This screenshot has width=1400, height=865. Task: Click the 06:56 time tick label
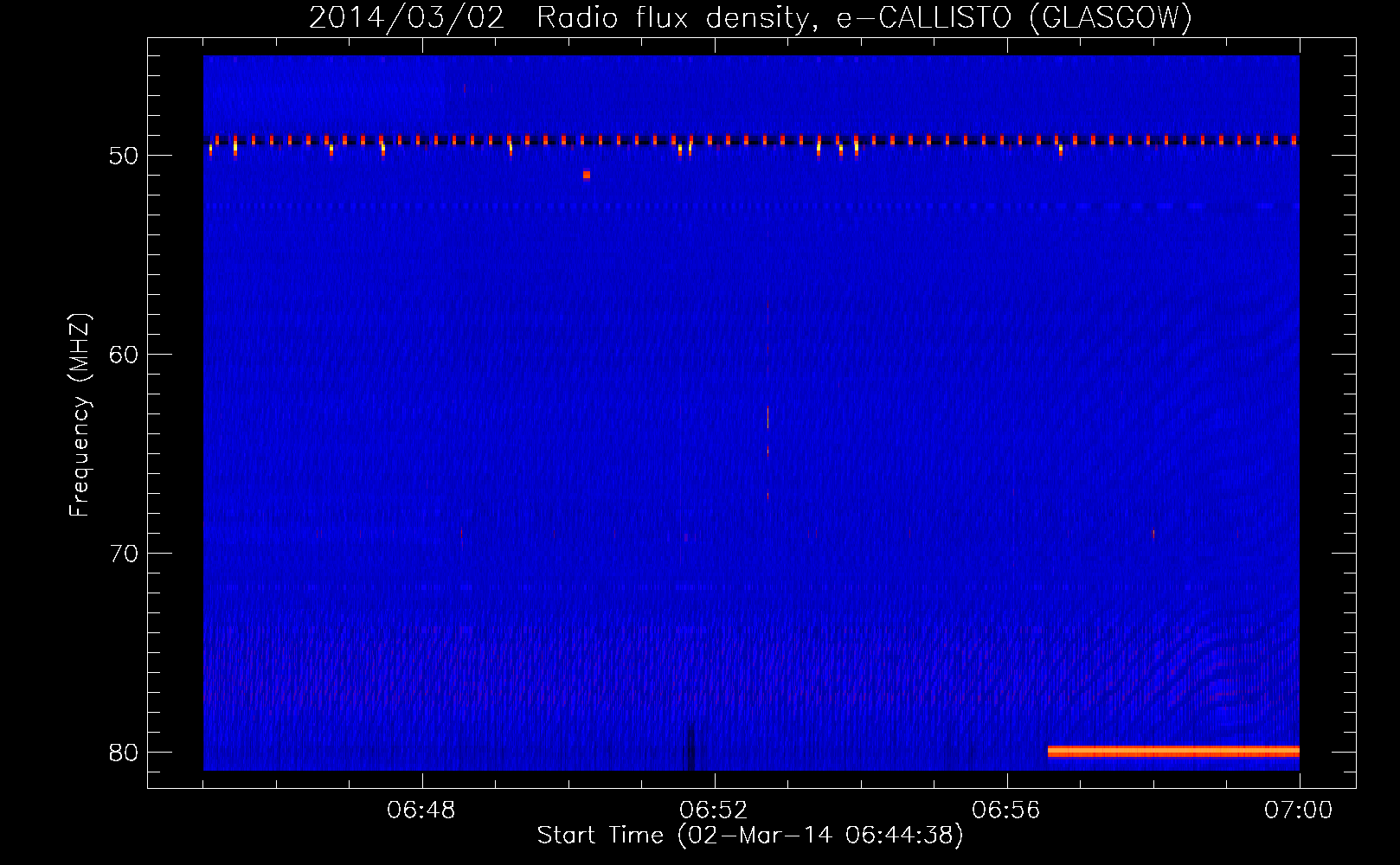(1006, 811)
